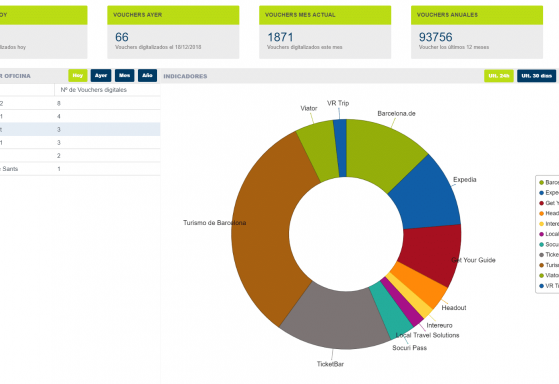
Task: Click the Barcelona.de chart label
Action: point(396,113)
